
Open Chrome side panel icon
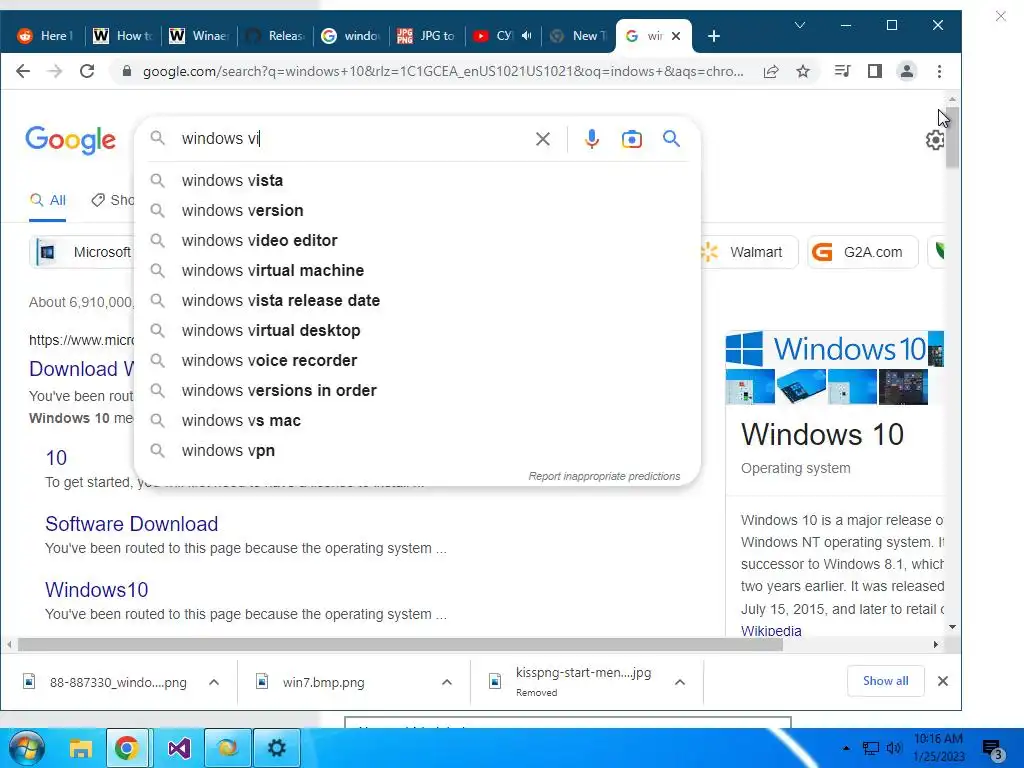[874, 71]
